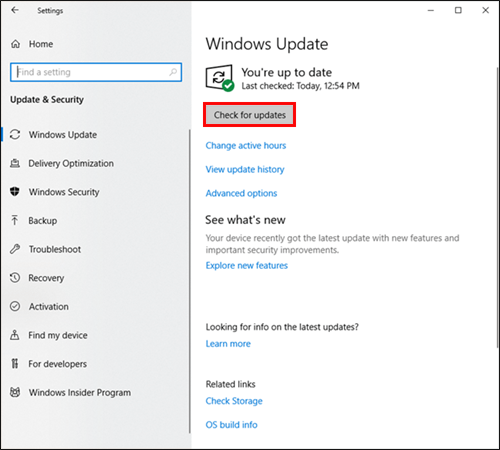This screenshot has height=450, width=500.
Task: Click the For developers tools icon
Action: (x=15, y=364)
